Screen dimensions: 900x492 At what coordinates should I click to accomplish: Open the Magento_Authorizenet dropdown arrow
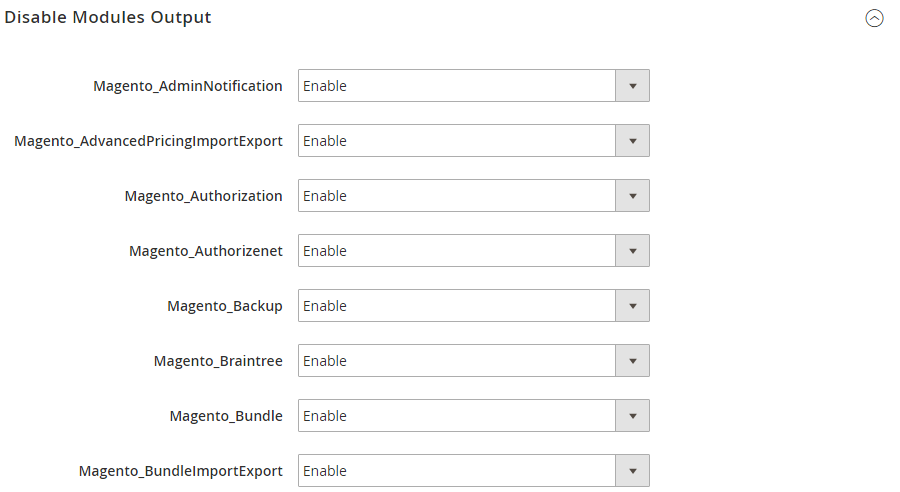coord(633,251)
